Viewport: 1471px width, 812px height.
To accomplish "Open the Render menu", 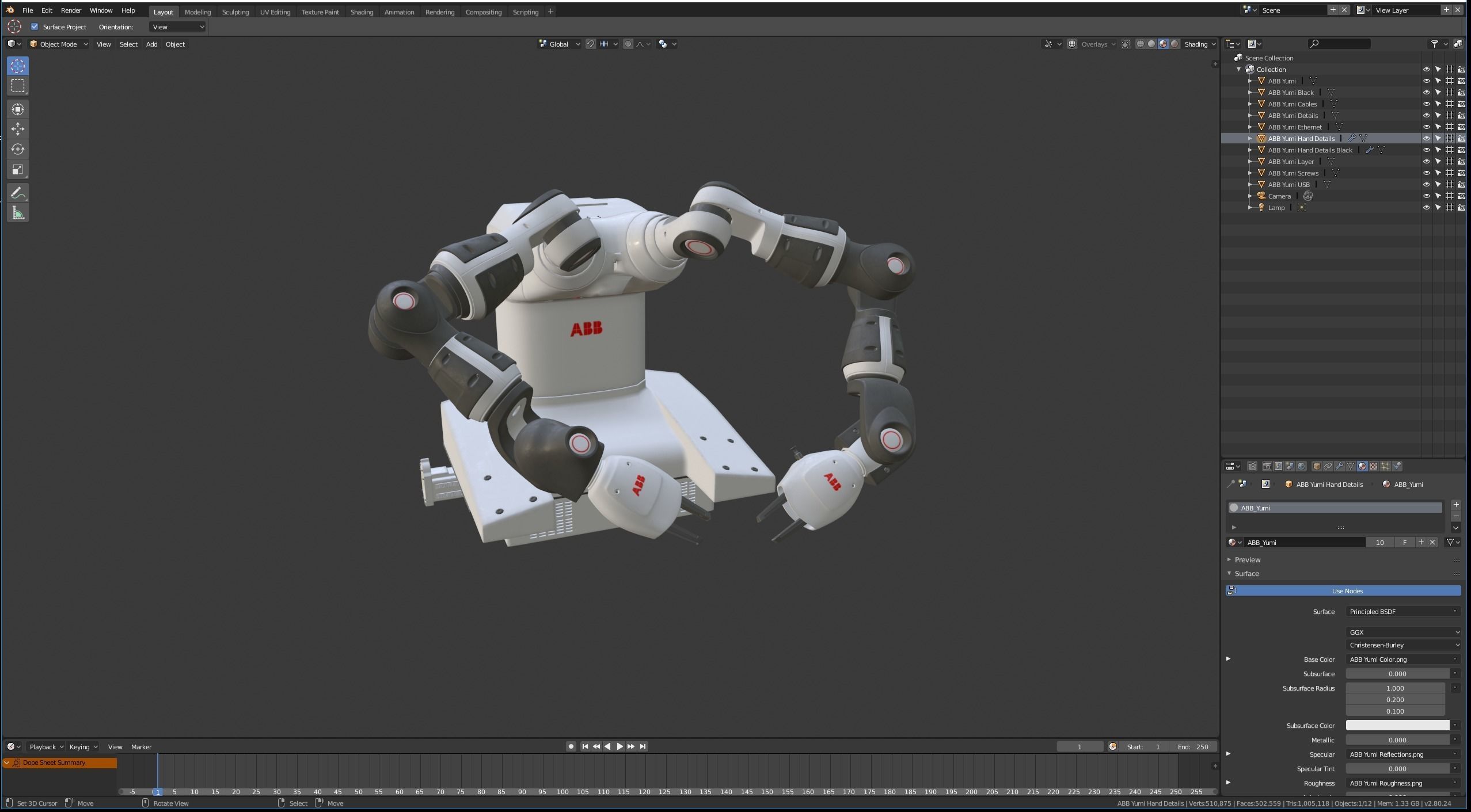I will [x=71, y=10].
